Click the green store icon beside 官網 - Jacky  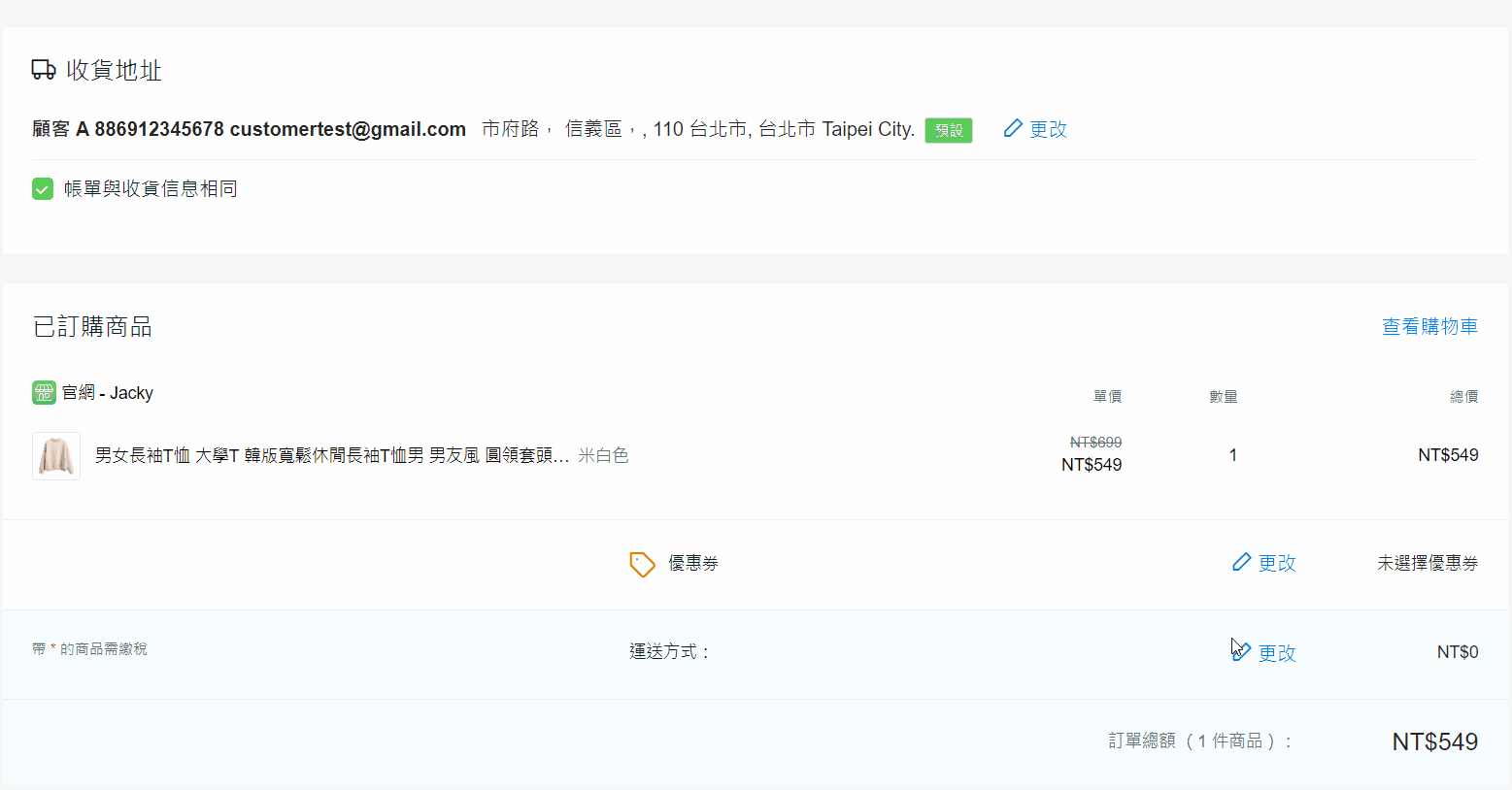(x=44, y=393)
